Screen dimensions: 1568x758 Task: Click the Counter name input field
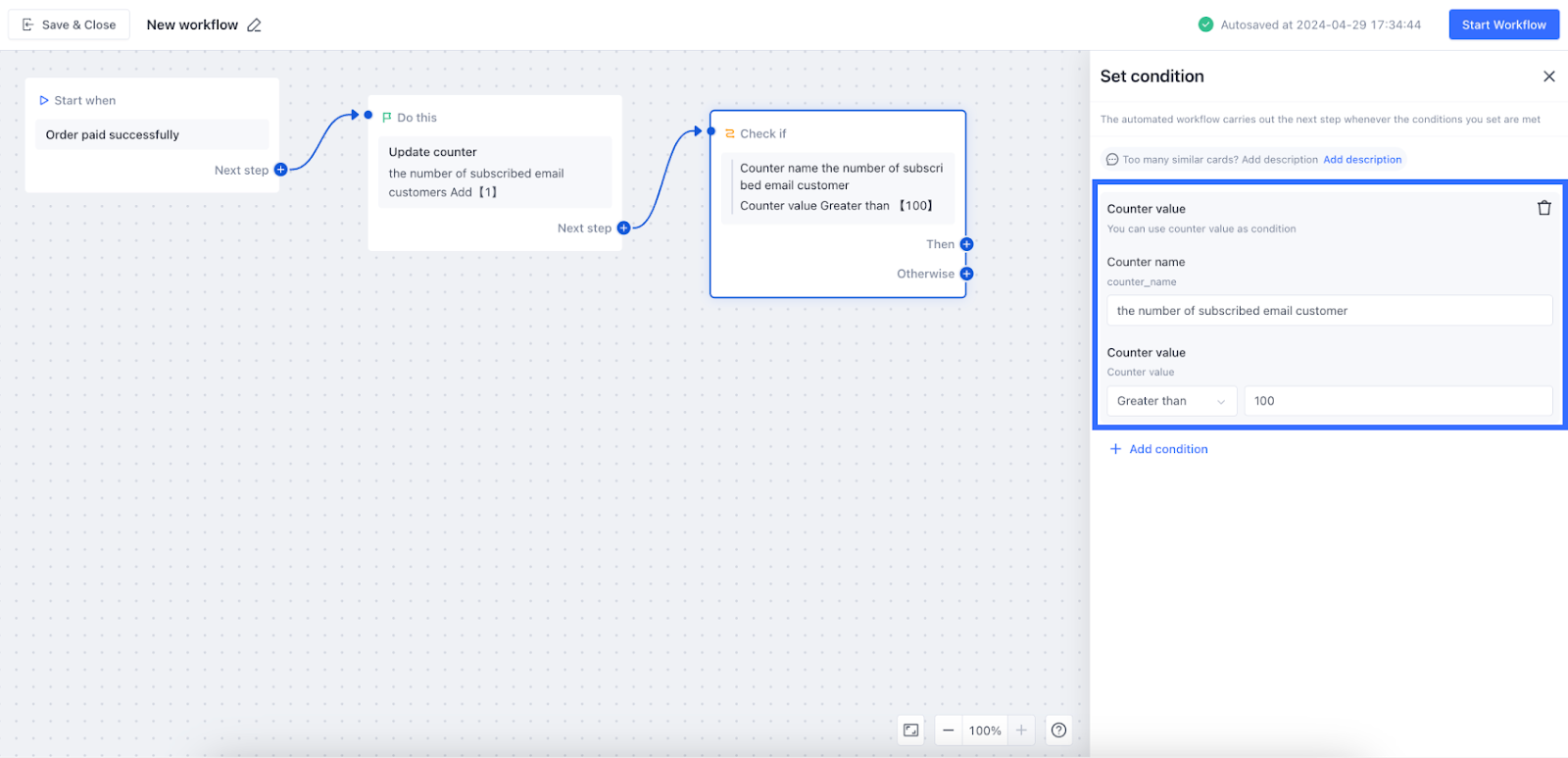[x=1329, y=311]
